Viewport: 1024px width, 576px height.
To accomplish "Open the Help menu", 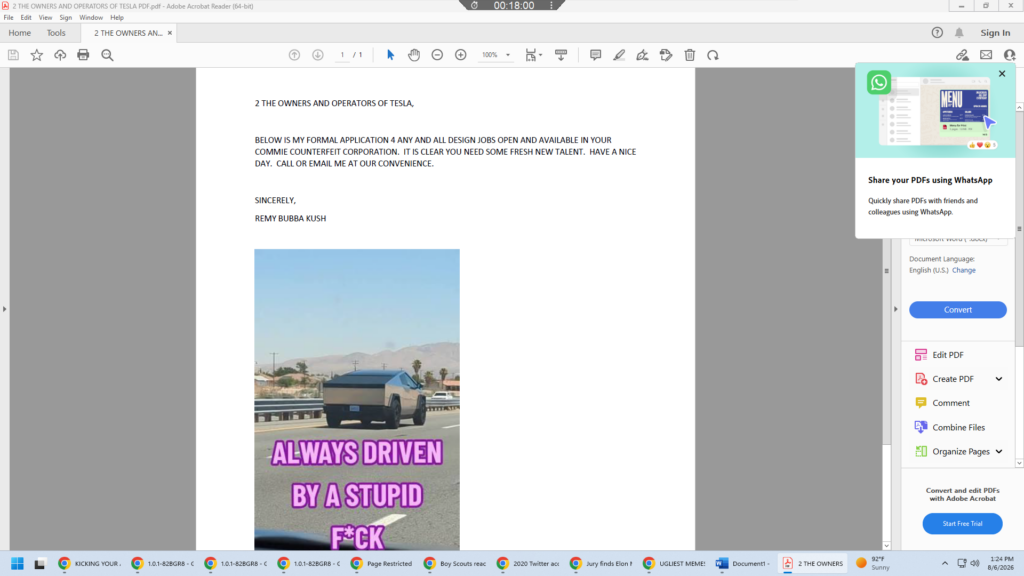I will tap(117, 18).
